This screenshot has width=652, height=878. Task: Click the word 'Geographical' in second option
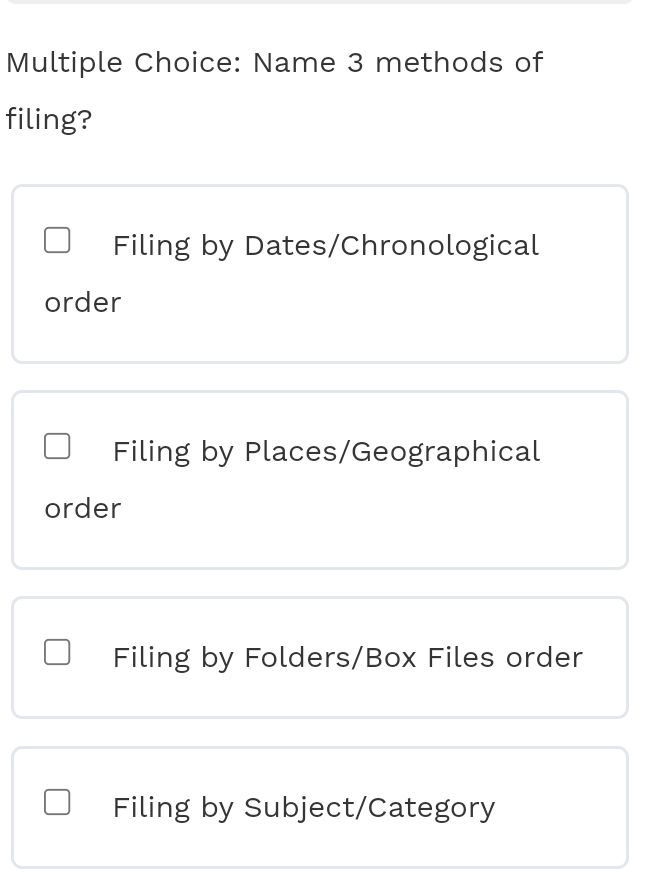click(x=446, y=452)
